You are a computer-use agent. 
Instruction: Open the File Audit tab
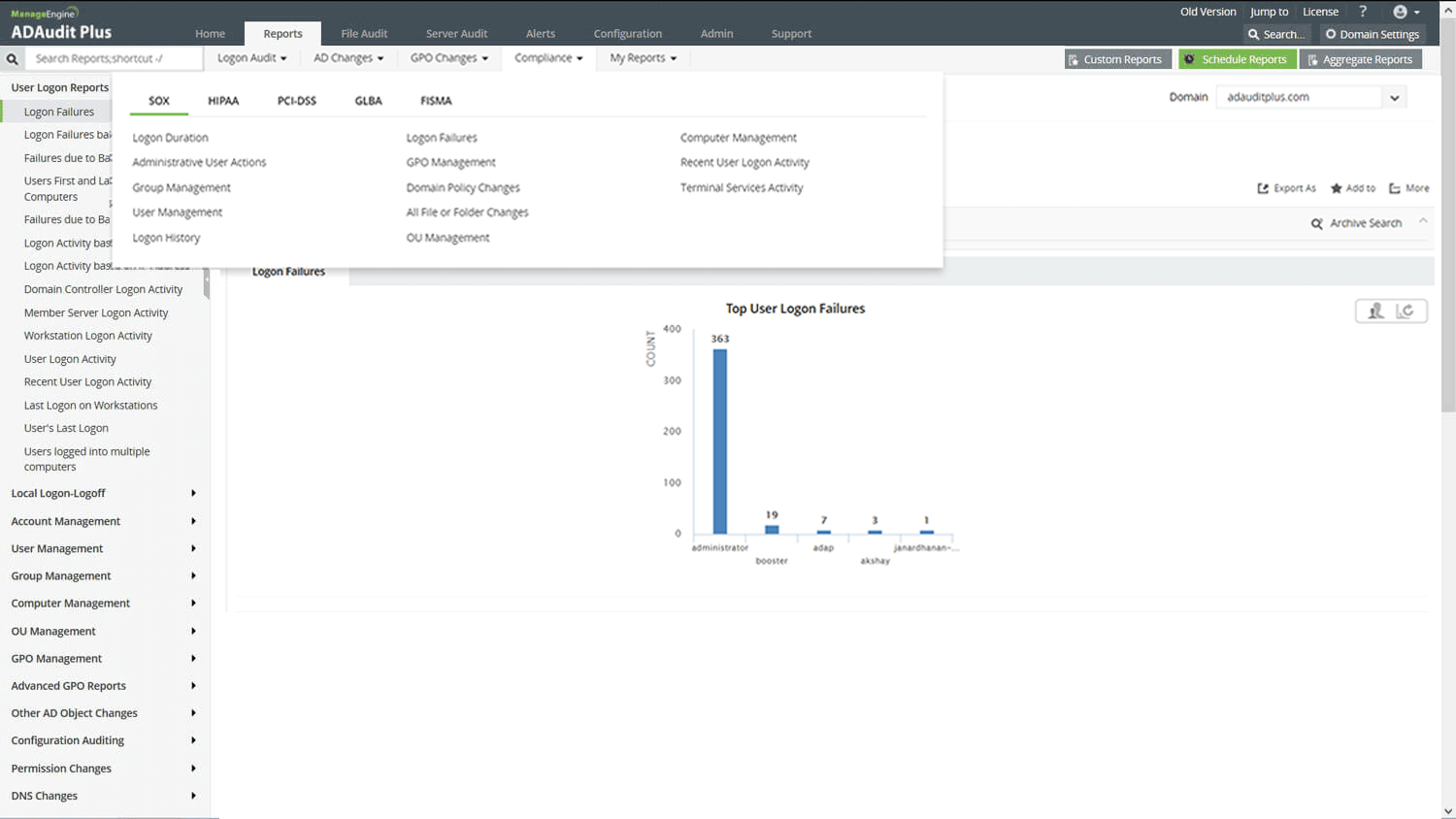click(364, 33)
